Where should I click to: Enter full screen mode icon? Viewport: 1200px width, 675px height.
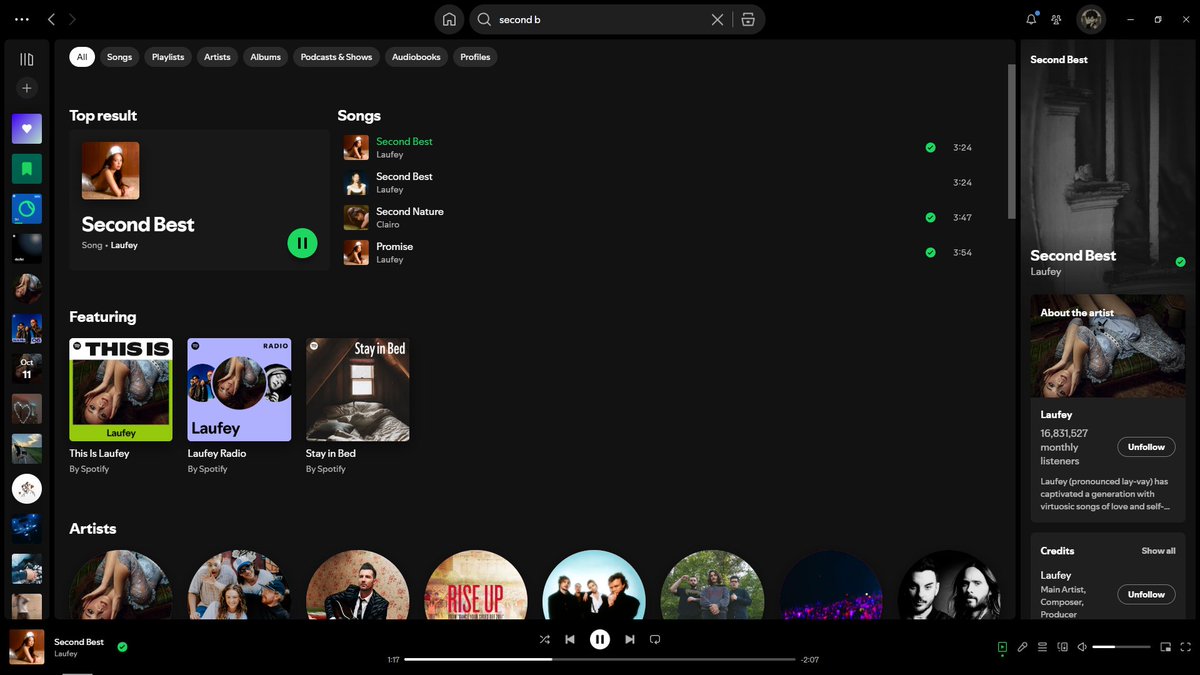click(1186, 647)
